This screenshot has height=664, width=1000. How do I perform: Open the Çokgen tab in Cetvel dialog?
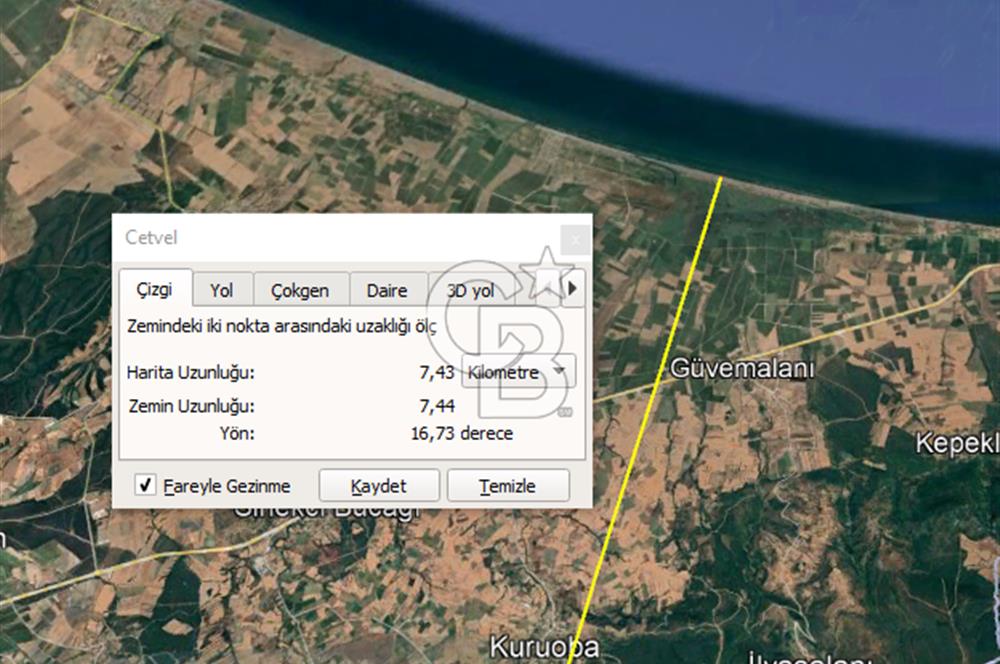(x=301, y=290)
